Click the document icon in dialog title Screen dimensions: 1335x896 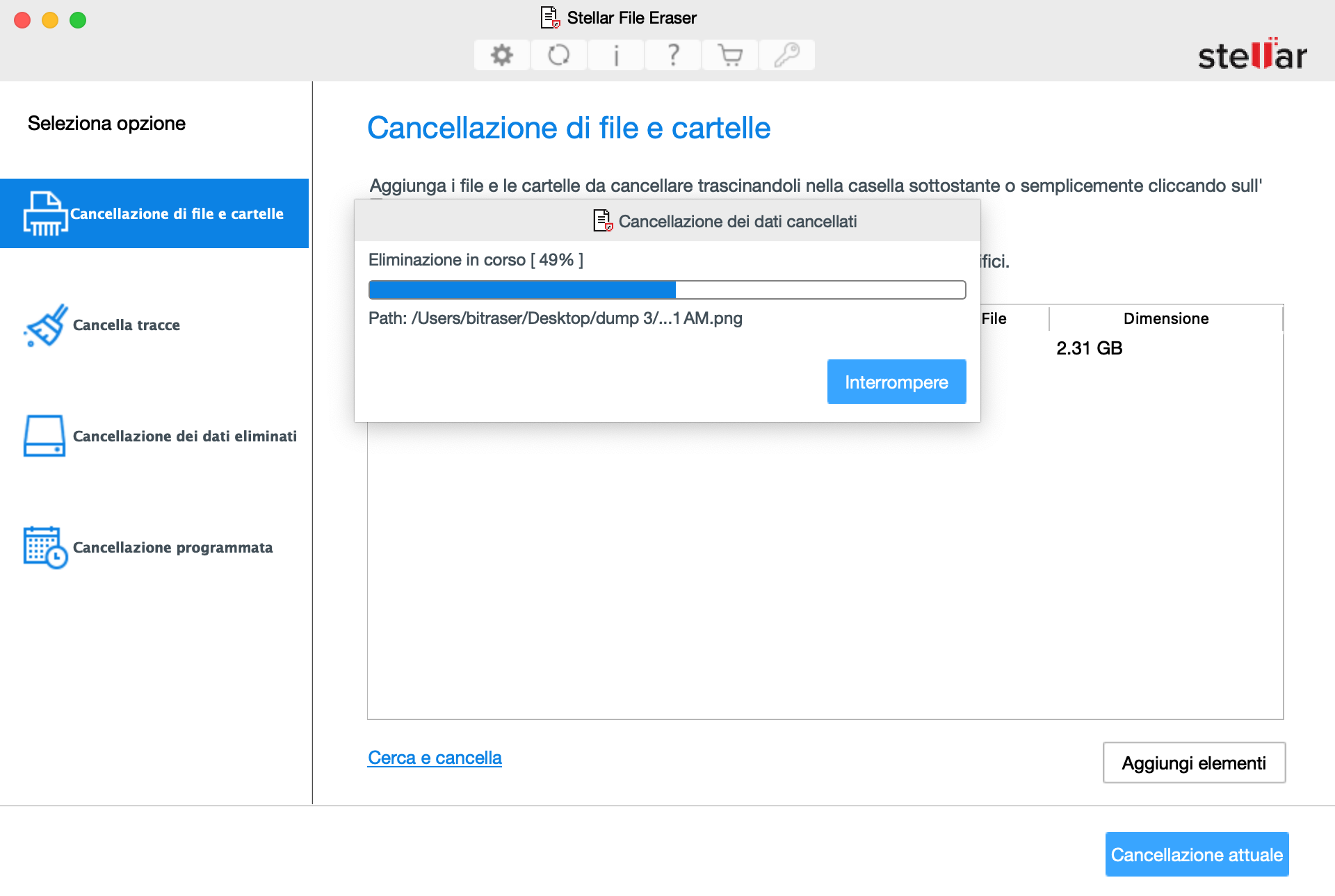click(x=603, y=221)
